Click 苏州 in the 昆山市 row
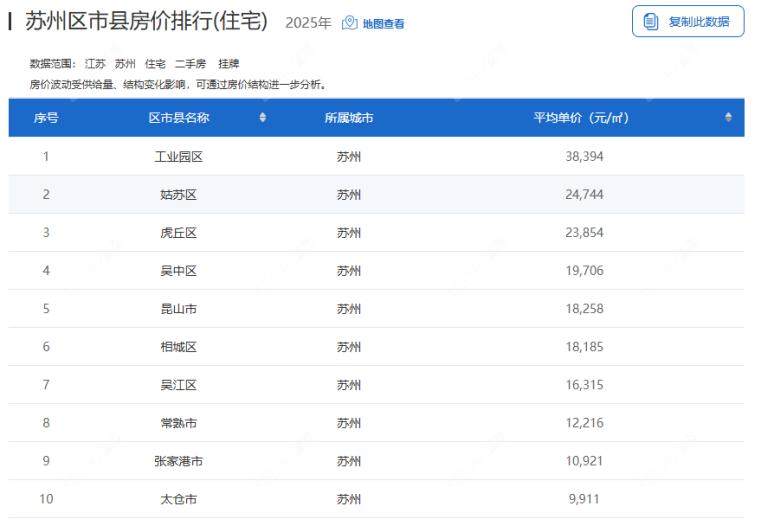The height and width of the screenshot is (532, 761). (349, 309)
